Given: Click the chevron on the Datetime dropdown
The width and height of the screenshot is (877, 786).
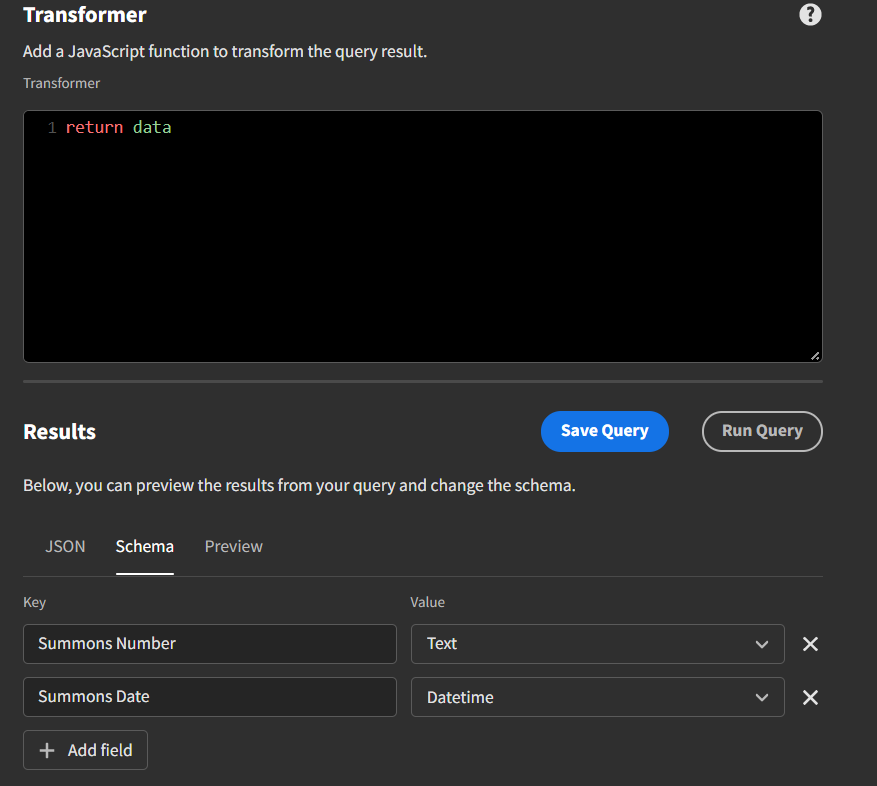Looking at the screenshot, I should (763, 697).
